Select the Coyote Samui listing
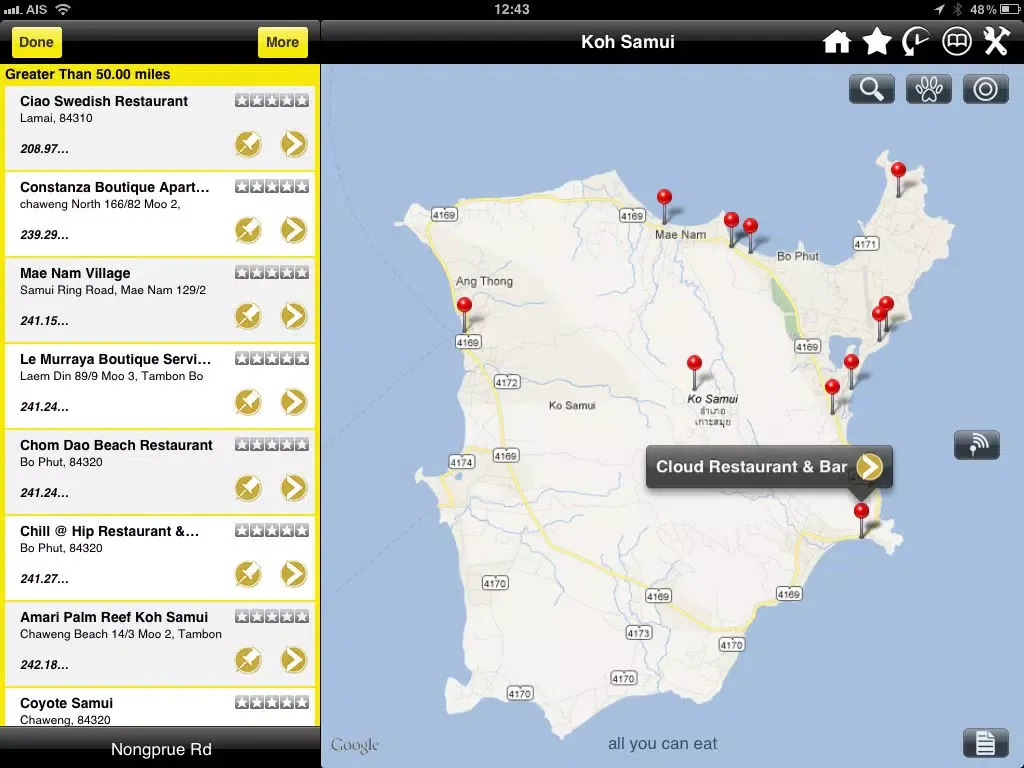This screenshot has width=1024, height=768. [x=160, y=707]
